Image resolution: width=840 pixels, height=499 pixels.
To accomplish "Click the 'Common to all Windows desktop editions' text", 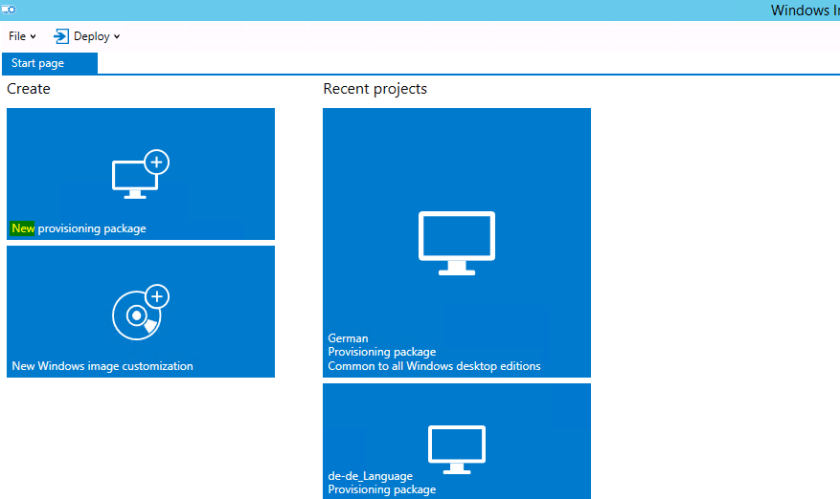I will [434, 366].
